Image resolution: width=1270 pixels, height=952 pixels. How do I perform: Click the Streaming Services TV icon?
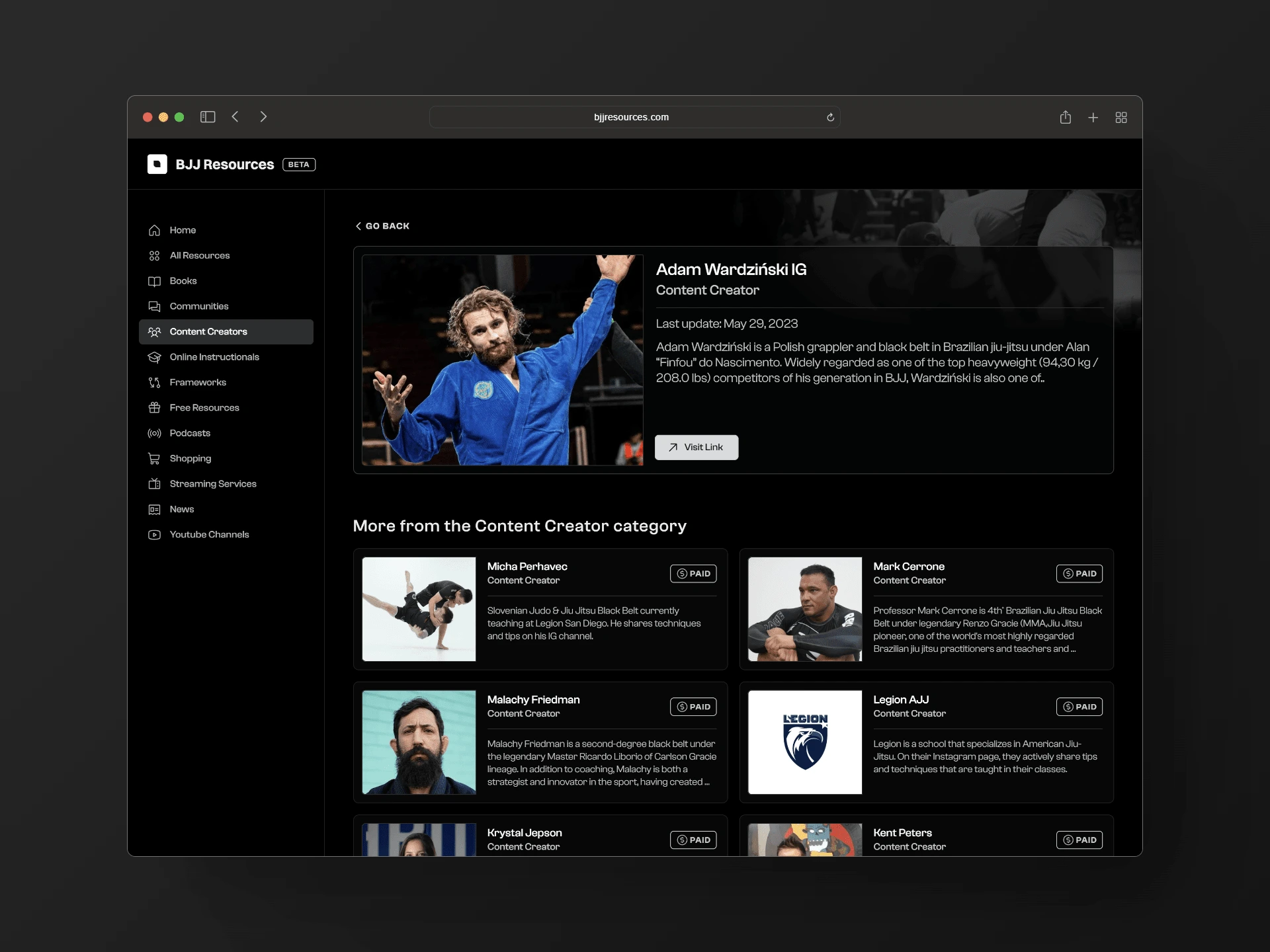tap(154, 484)
